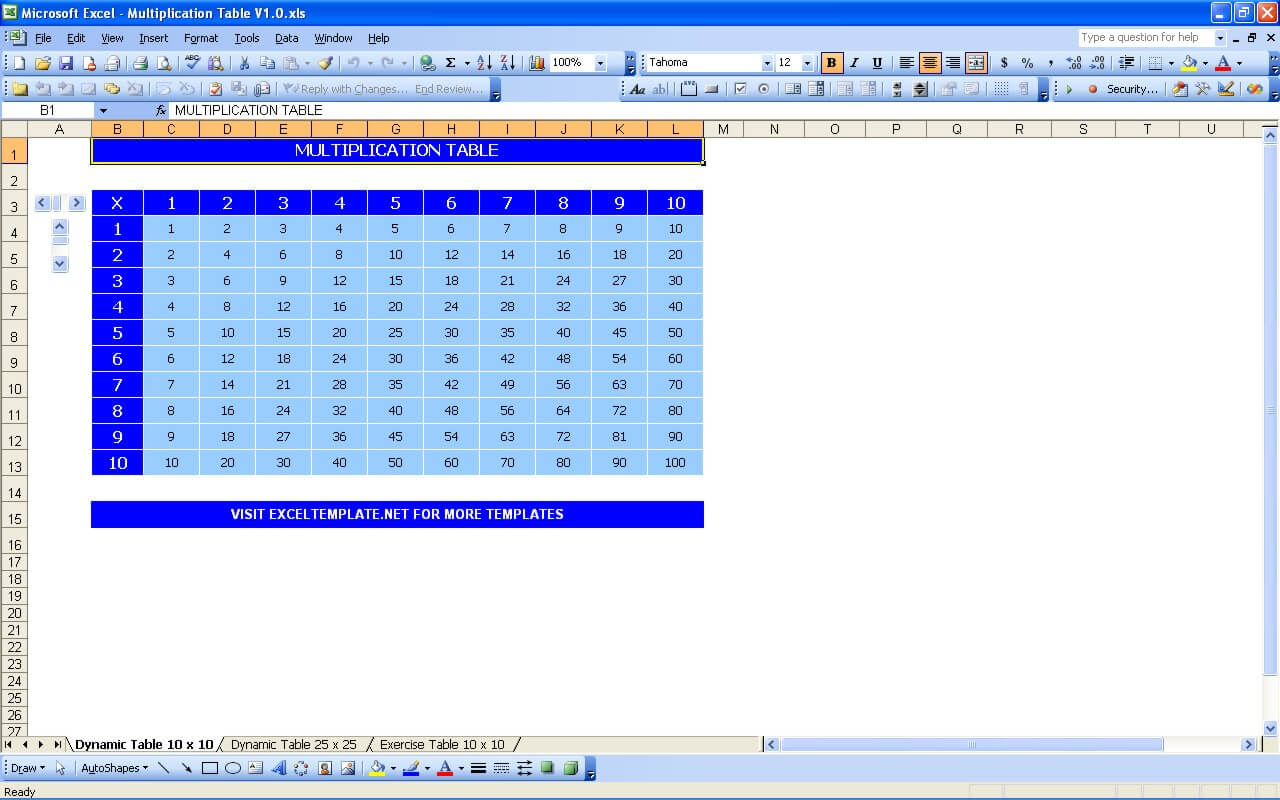The width and height of the screenshot is (1280, 800).
Task: Open the AutoSum function dropdown arrow
Action: (x=467, y=63)
